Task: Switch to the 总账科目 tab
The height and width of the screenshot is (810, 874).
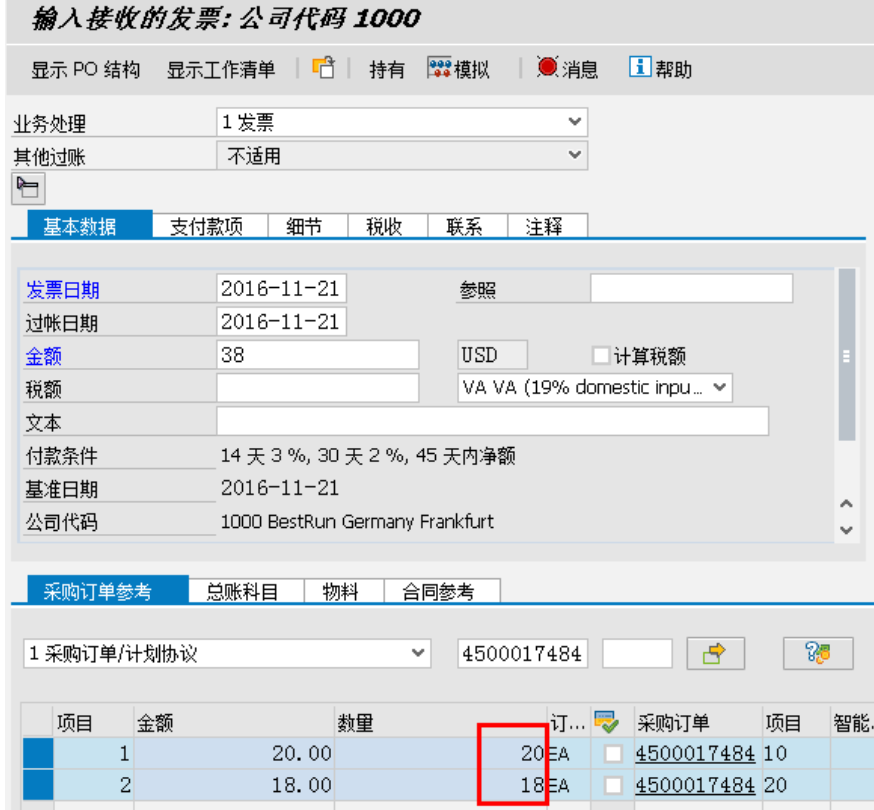Action: pos(246,591)
